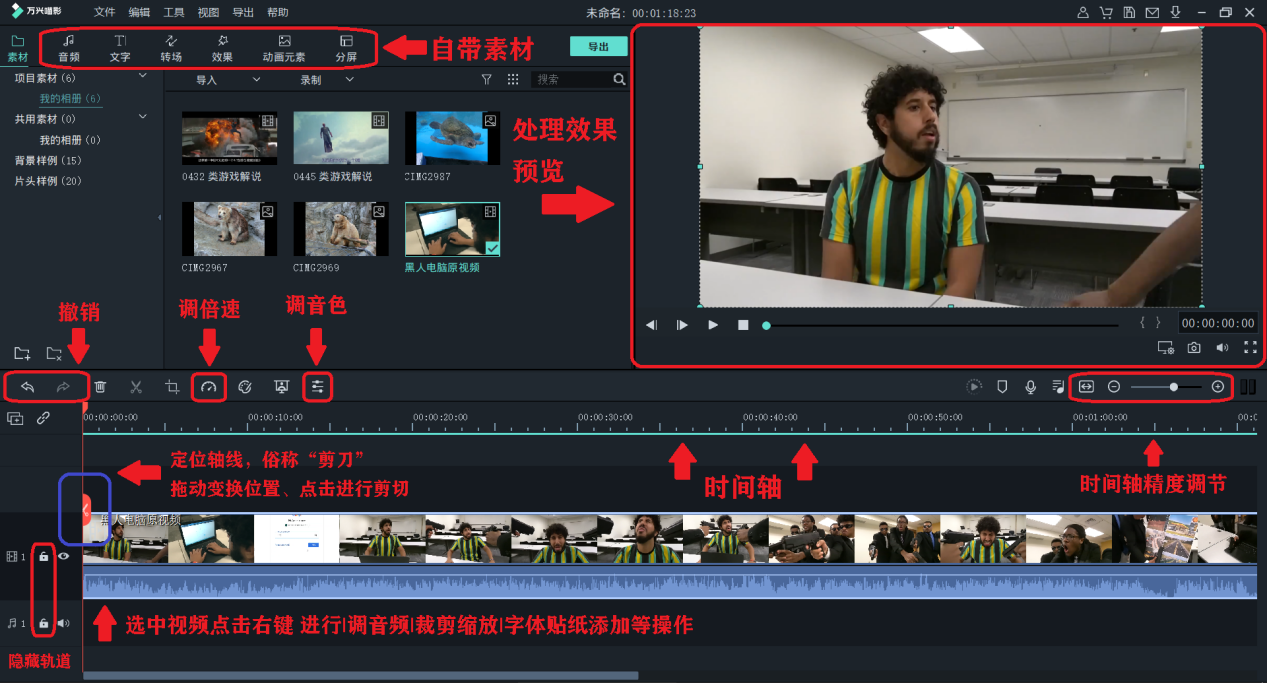Take a snapshot with the camera icon
Viewport: 1267px width, 683px height.
[x=1194, y=347]
